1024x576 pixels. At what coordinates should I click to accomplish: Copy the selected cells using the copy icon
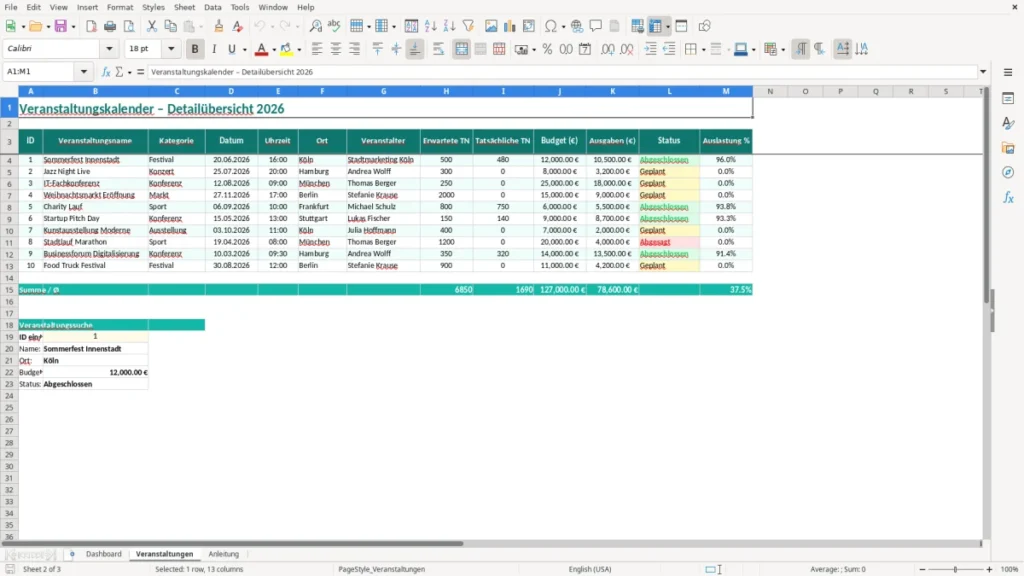tap(170, 26)
